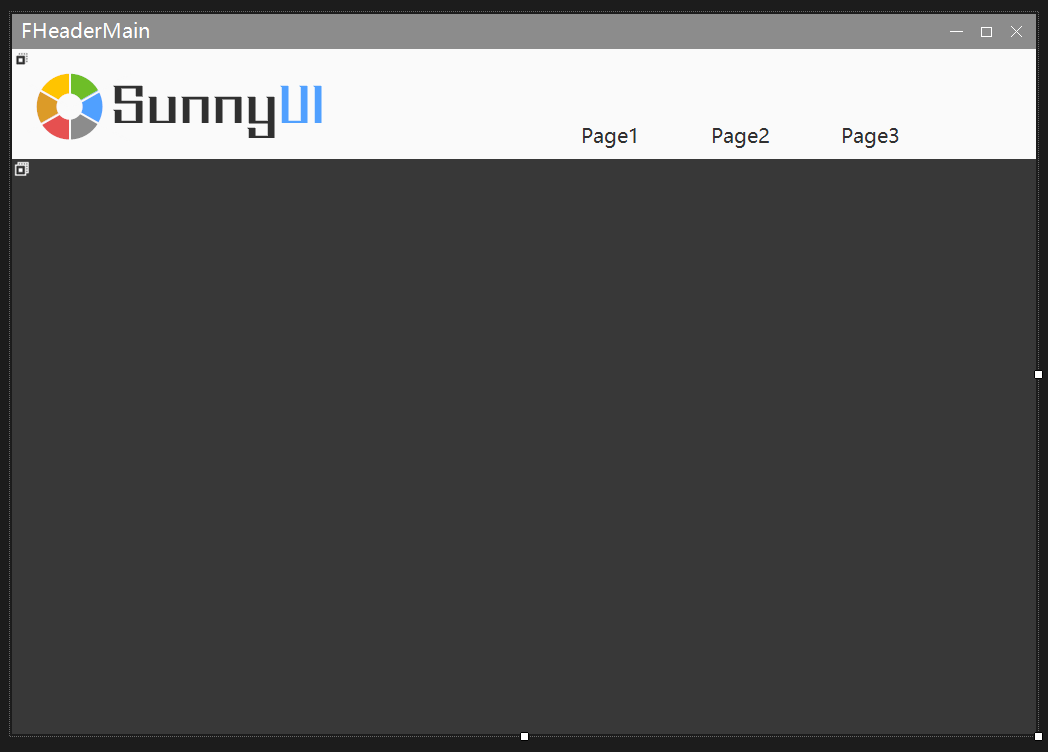Click the bottom-center form sizing handle
Image resolution: width=1048 pixels, height=752 pixels.
click(524, 736)
